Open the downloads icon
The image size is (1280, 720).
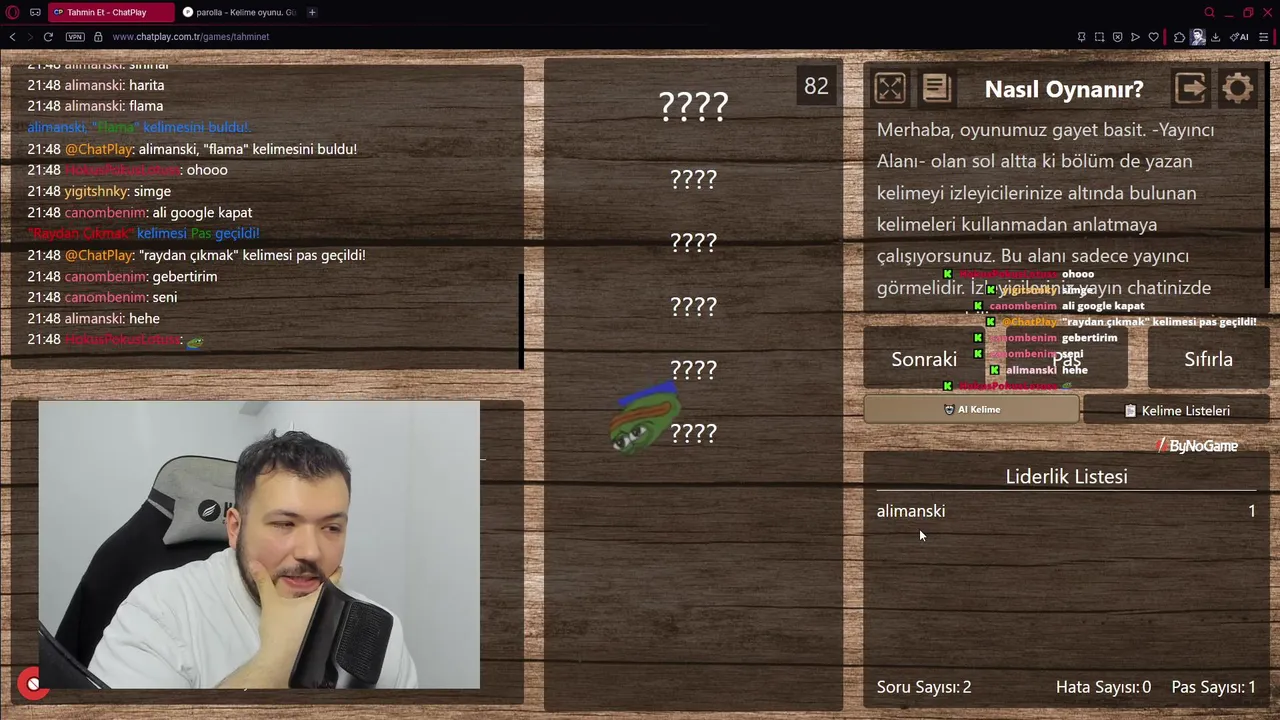(1215, 37)
